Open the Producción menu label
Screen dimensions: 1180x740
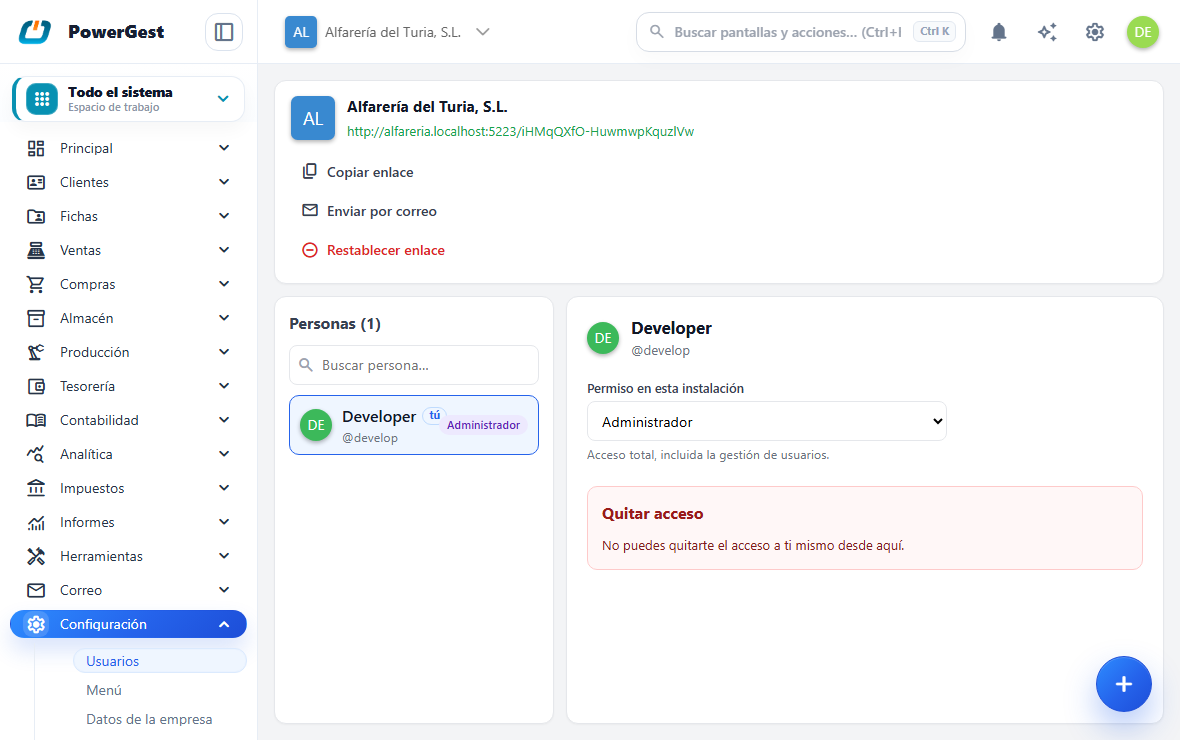pos(95,352)
